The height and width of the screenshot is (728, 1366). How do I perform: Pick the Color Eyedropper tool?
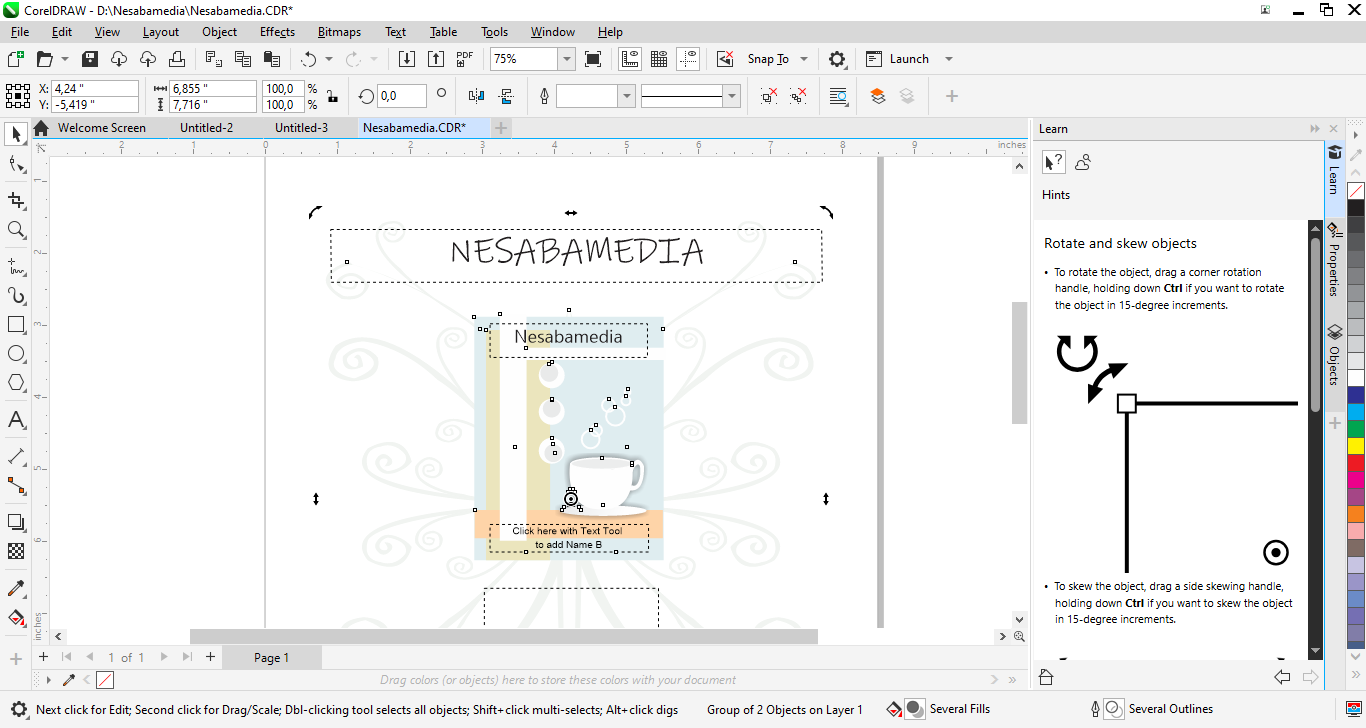tap(16, 588)
